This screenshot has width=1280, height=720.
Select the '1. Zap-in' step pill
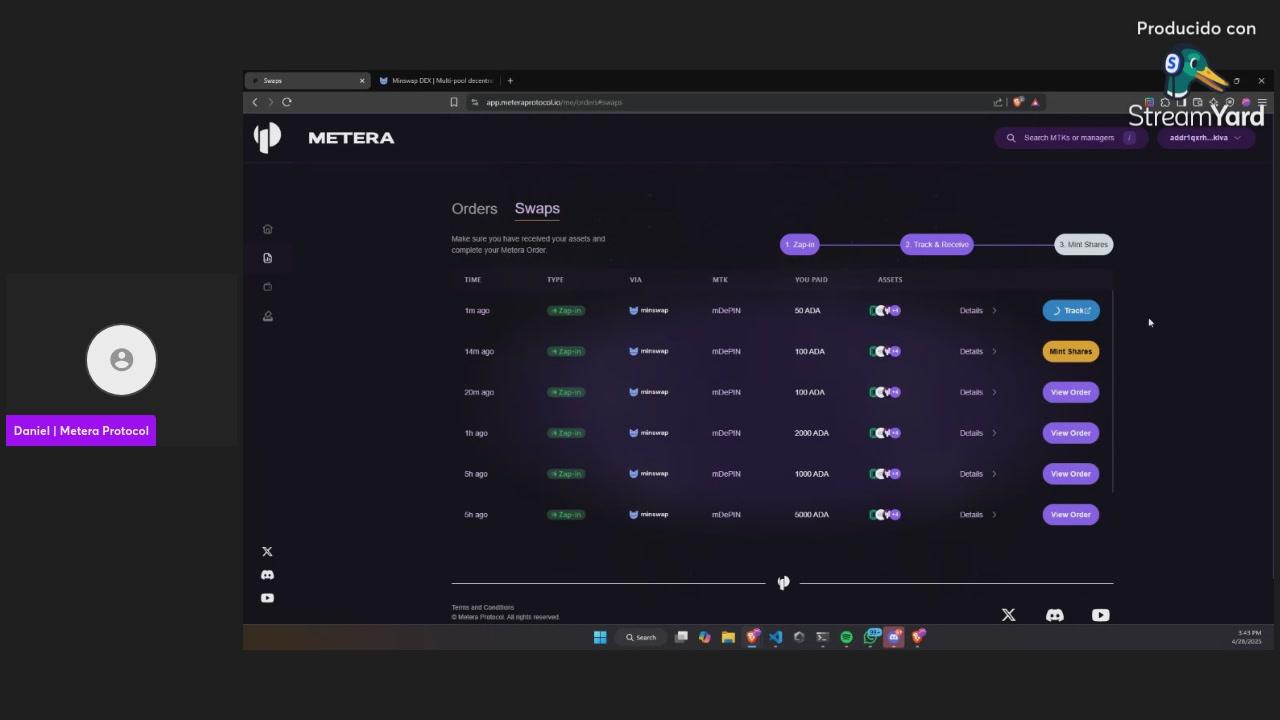pyautogui.click(x=800, y=245)
